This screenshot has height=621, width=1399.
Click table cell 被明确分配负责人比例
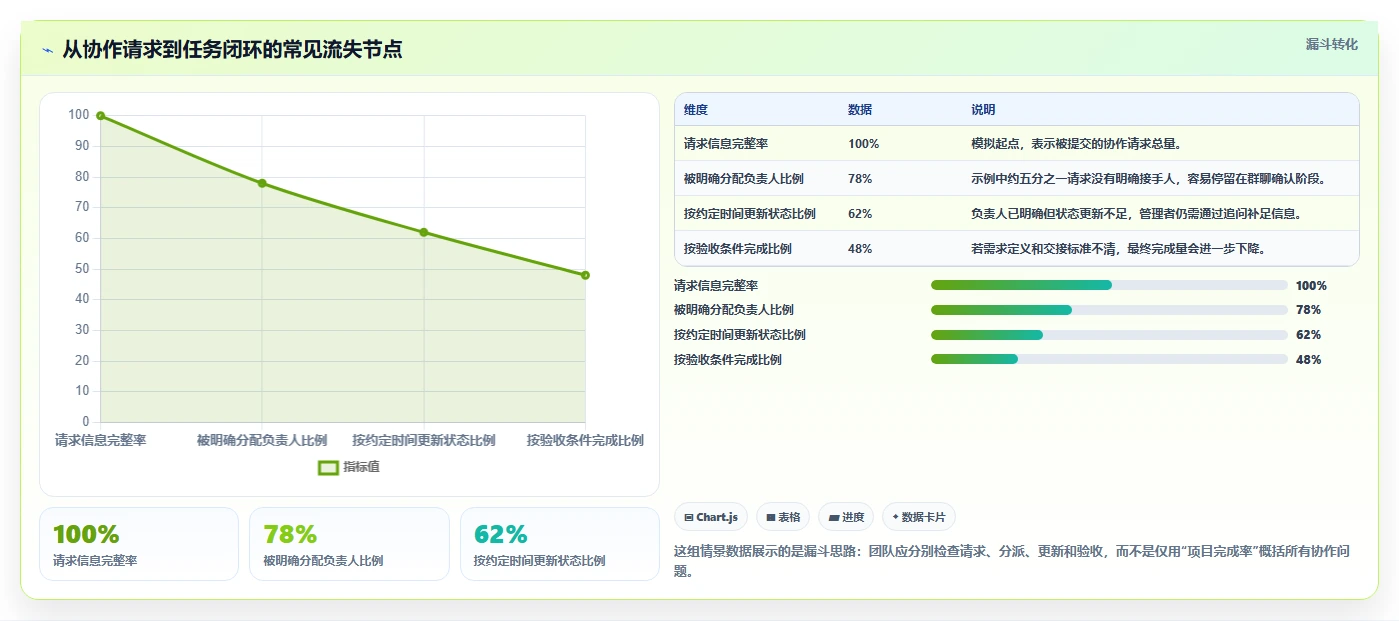click(x=744, y=179)
